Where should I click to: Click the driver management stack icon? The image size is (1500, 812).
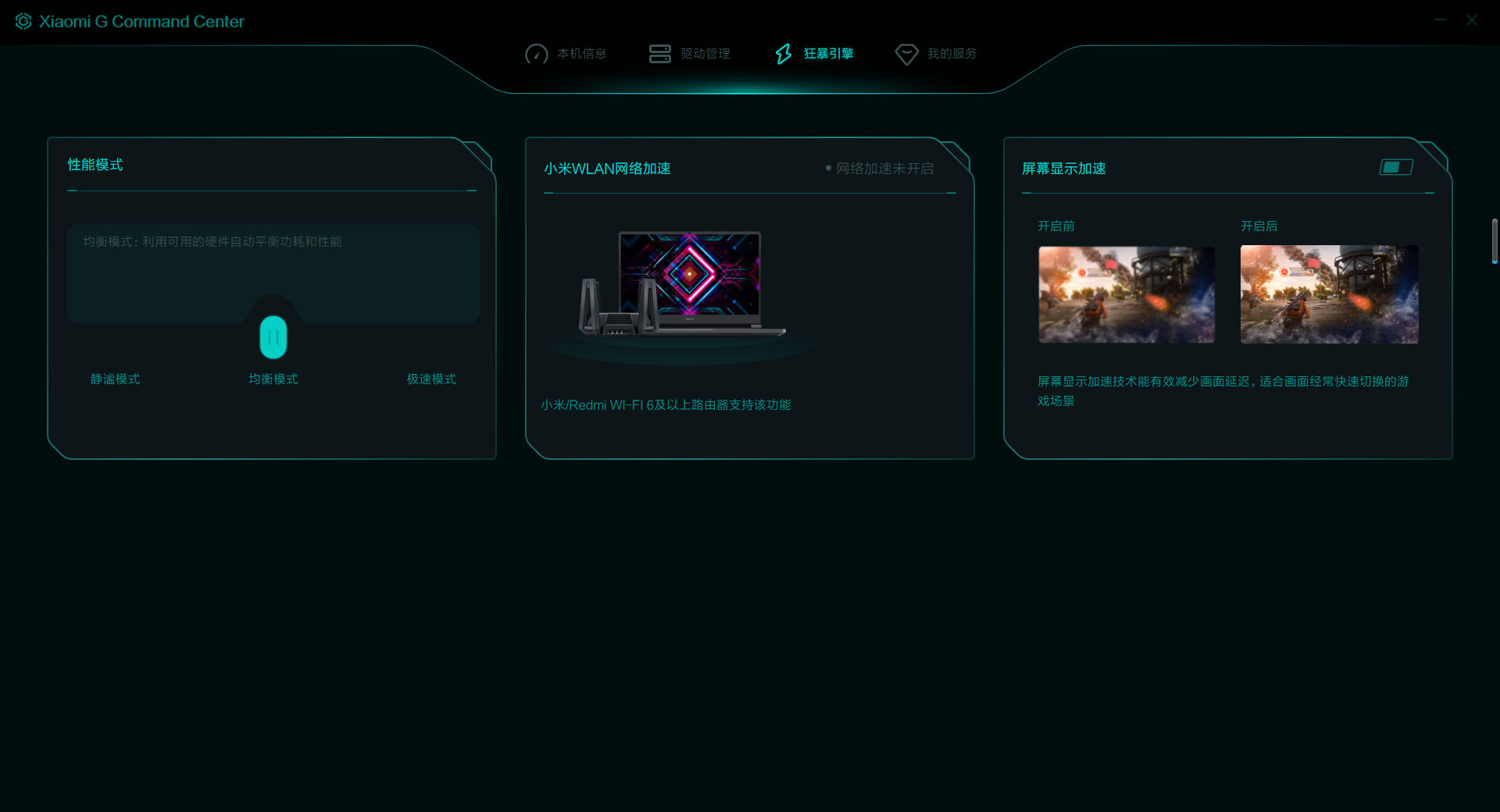[659, 54]
